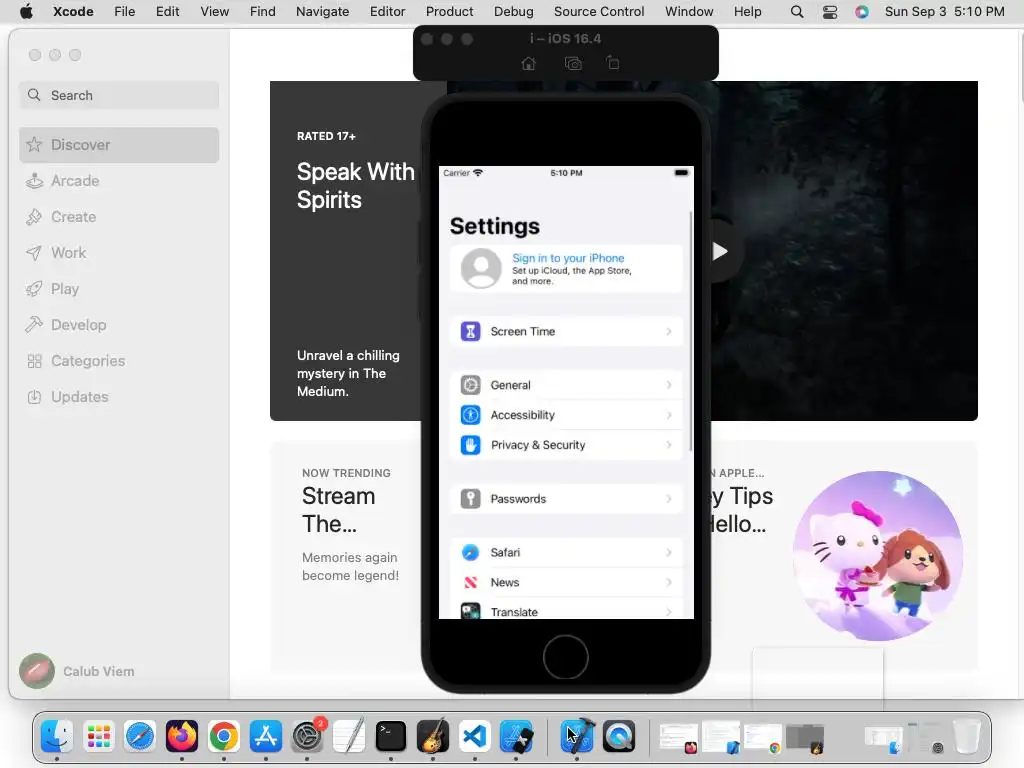Open the Xcode menu
This screenshot has width=1024, height=768.
73,12
